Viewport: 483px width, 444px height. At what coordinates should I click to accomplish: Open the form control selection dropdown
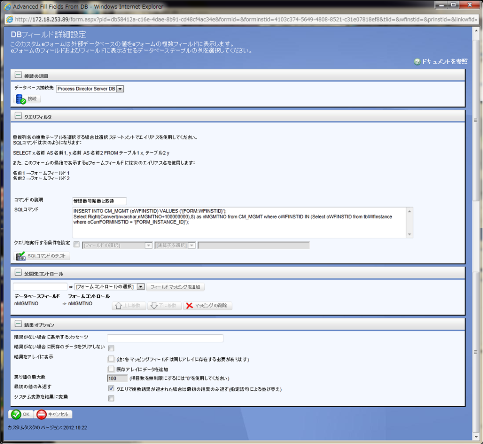[141, 287]
